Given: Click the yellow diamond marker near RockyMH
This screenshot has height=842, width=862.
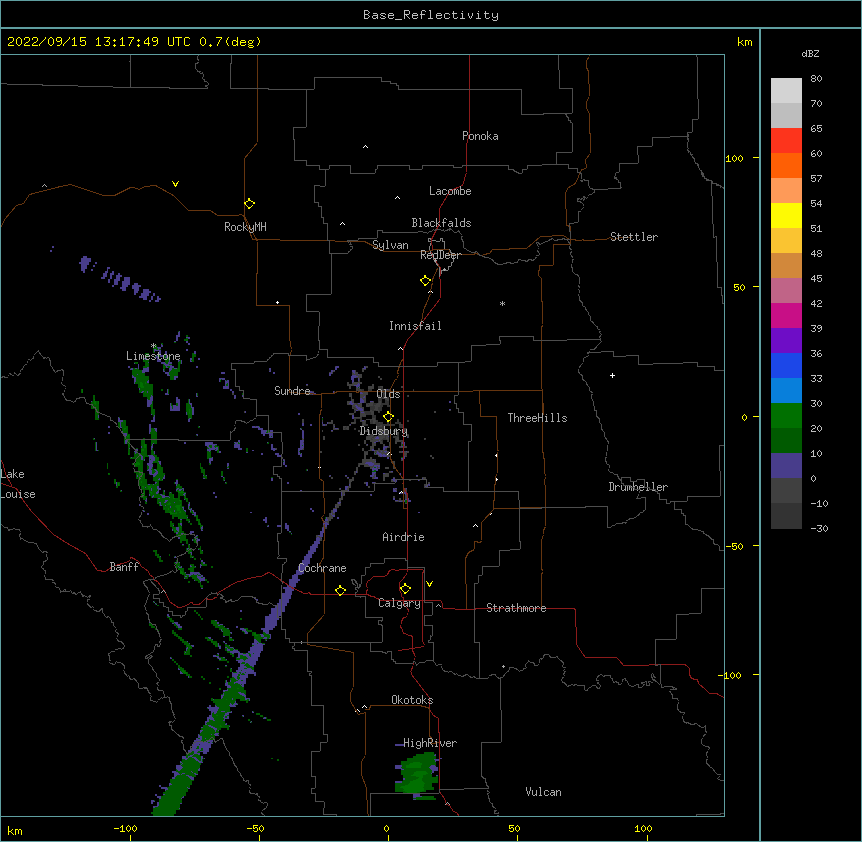Looking at the screenshot, I should [249, 204].
